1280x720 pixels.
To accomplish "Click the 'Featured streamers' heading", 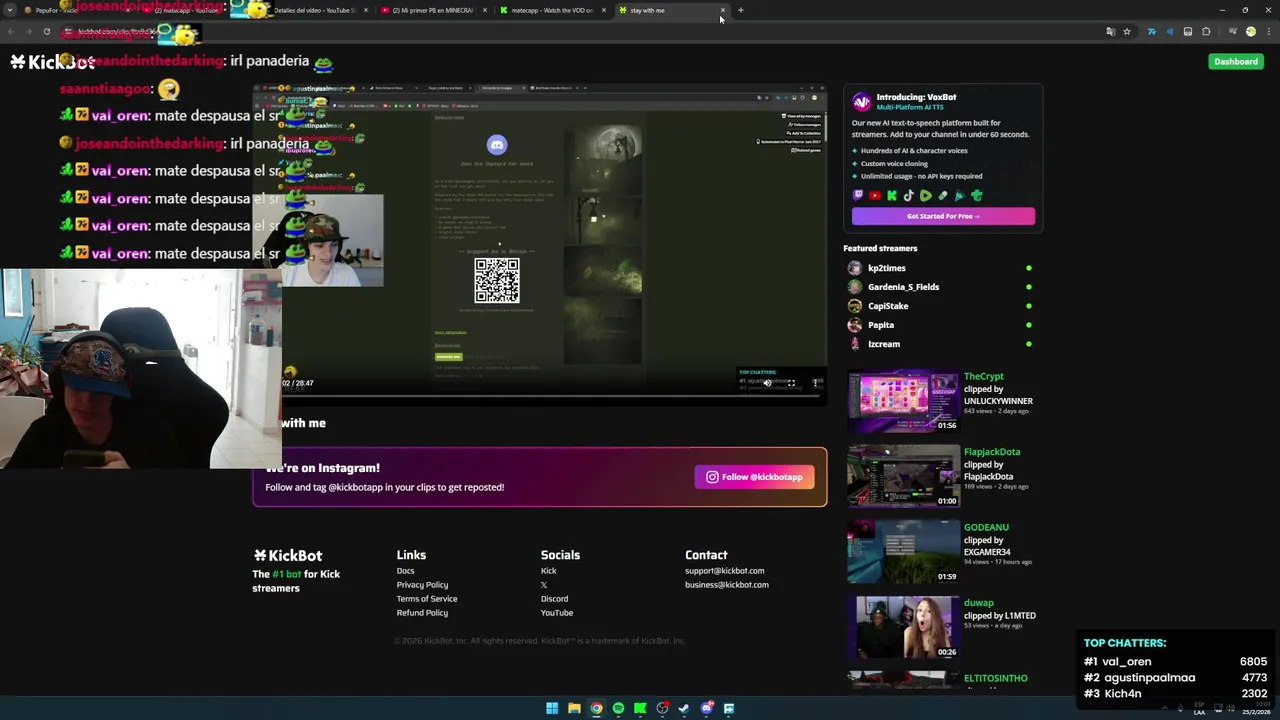I will tap(880, 248).
